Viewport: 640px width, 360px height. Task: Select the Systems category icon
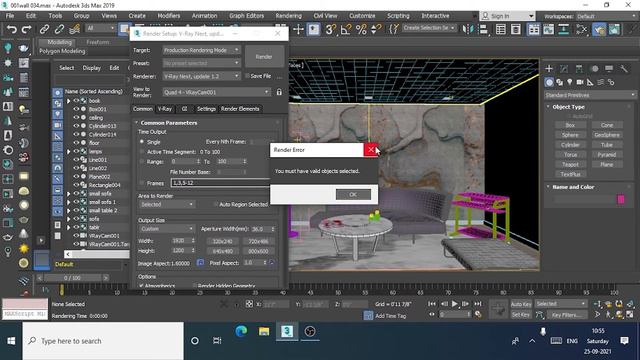coord(611,82)
